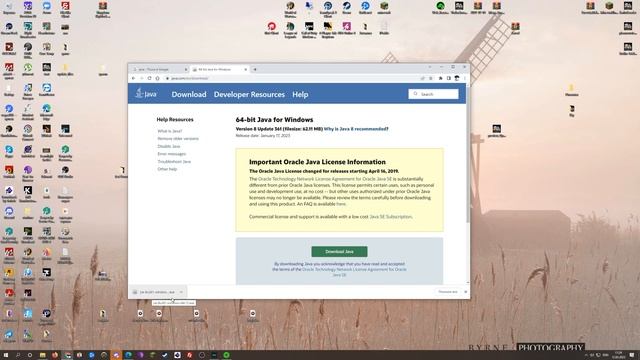Image resolution: width=640 pixels, height=360 pixels.
Task: Open the taskbar search icon
Action: pyautogui.click(x=18, y=355)
